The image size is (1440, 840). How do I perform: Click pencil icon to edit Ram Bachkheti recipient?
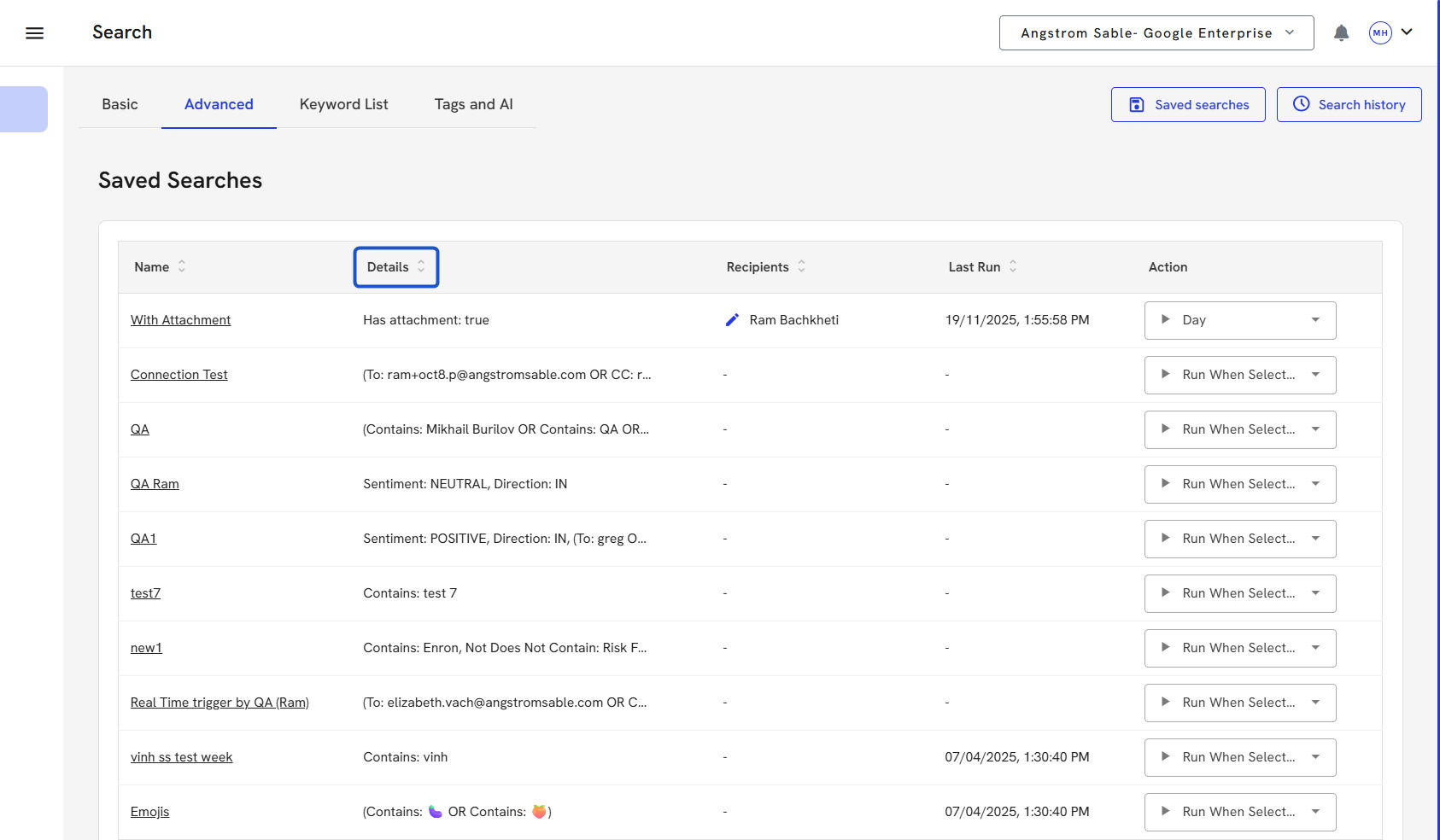click(732, 320)
